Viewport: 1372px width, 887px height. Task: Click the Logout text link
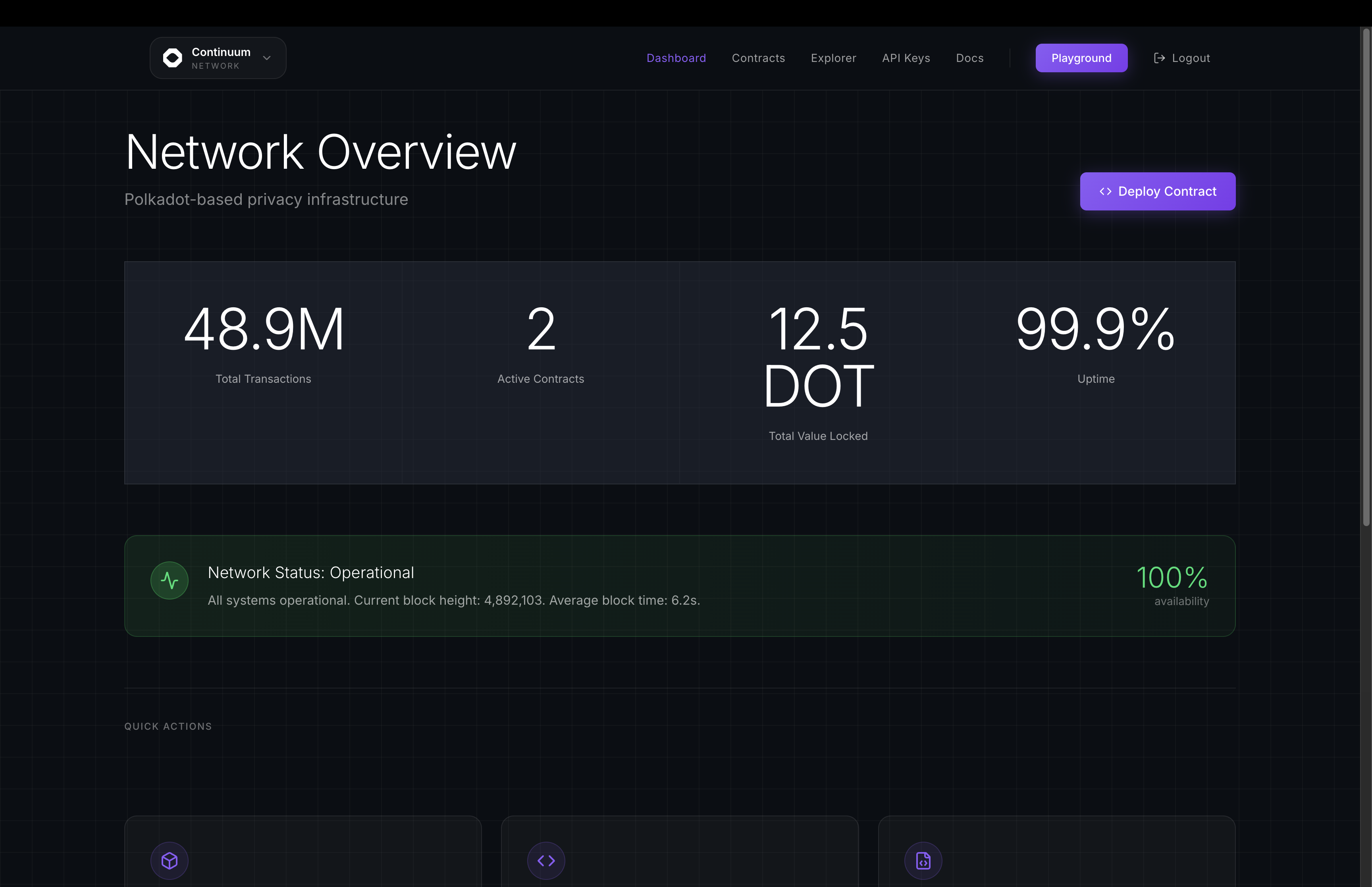[1191, 58]
